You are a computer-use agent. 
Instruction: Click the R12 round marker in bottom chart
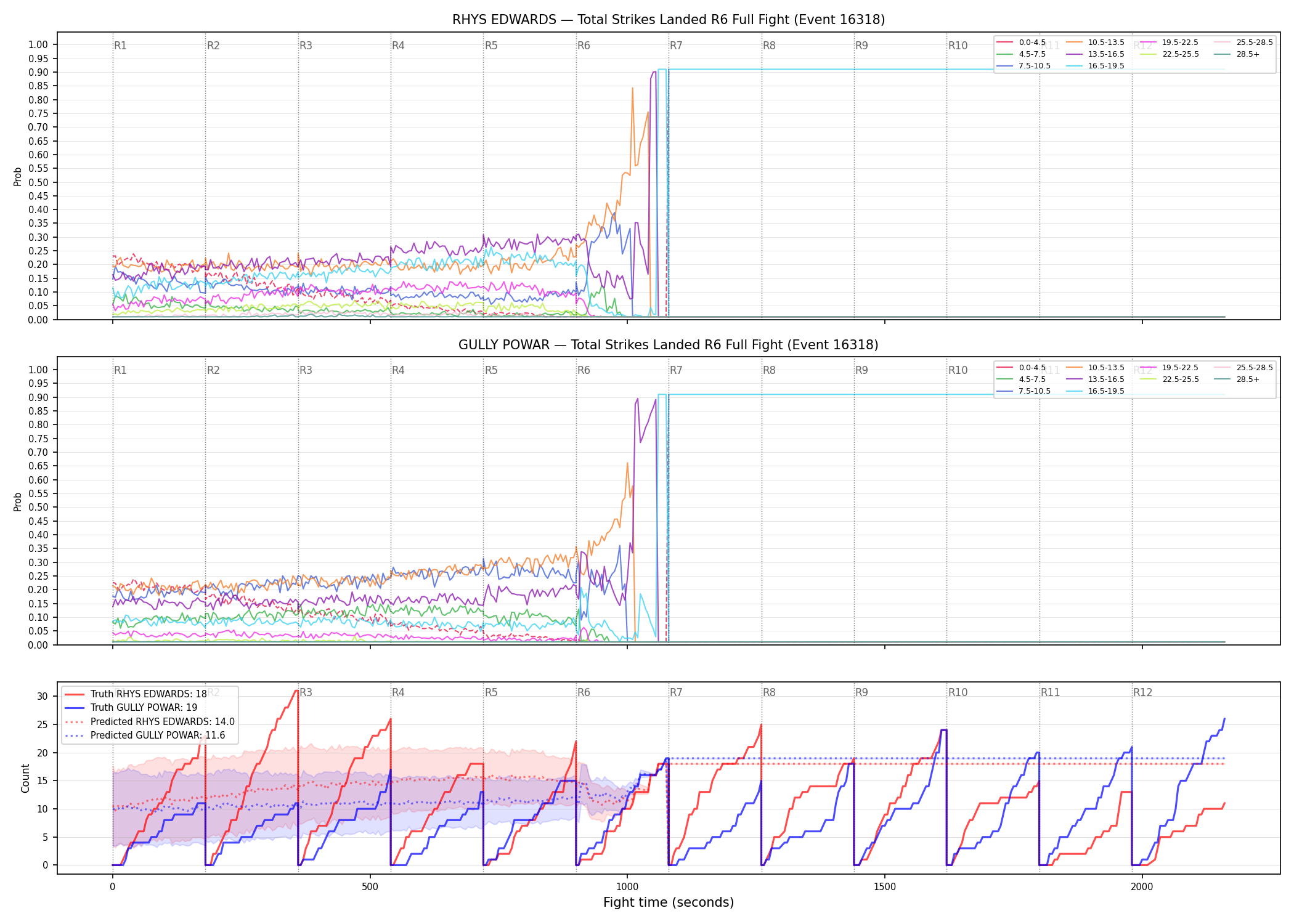pos(1142,692)
